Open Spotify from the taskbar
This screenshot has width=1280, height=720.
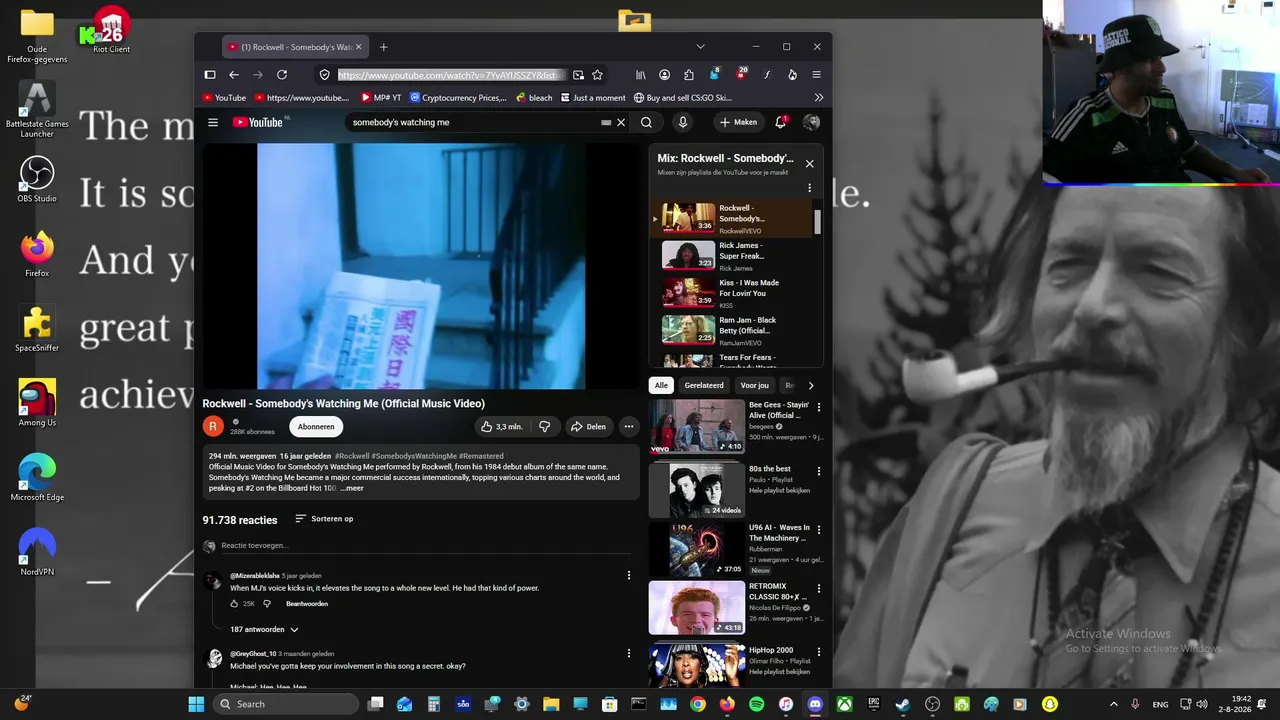(x=757, y=704)
